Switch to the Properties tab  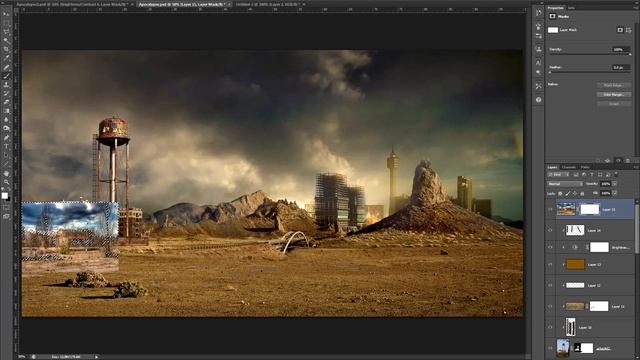pos(556,8)
